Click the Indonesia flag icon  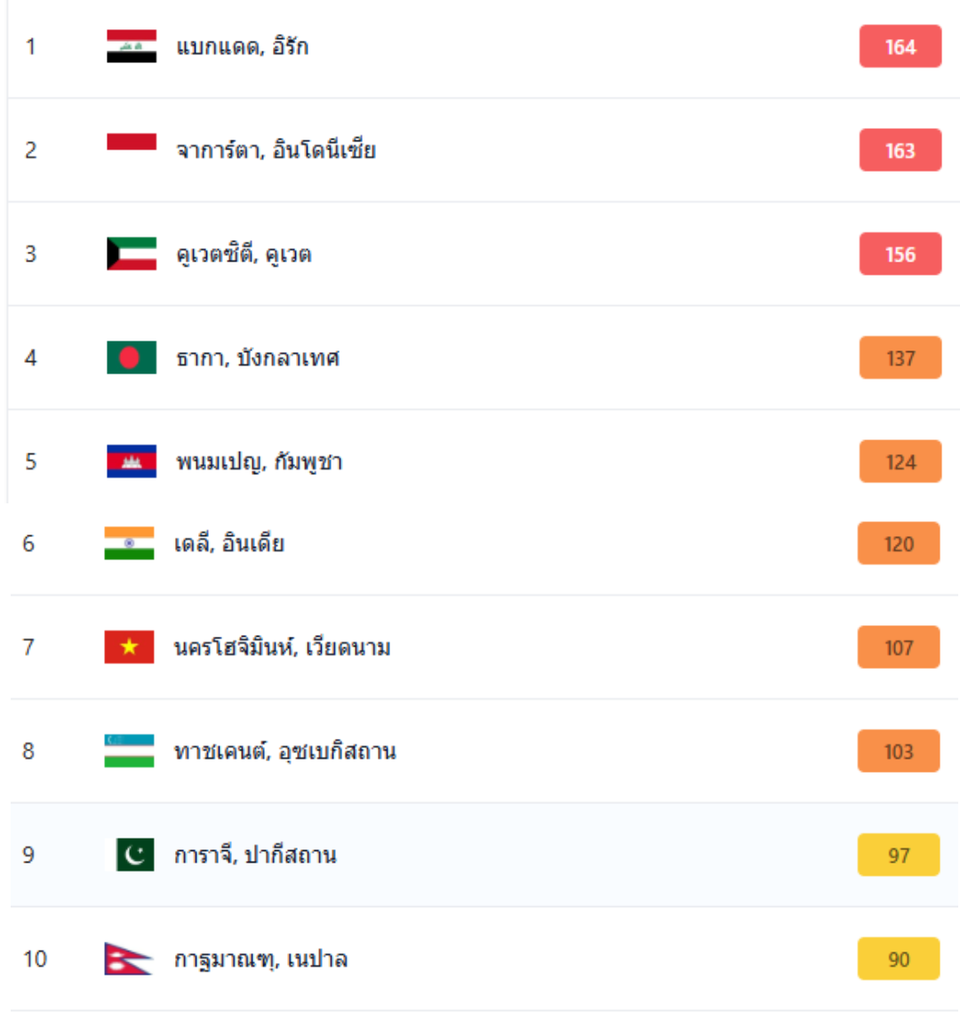[x=131, y=150]
